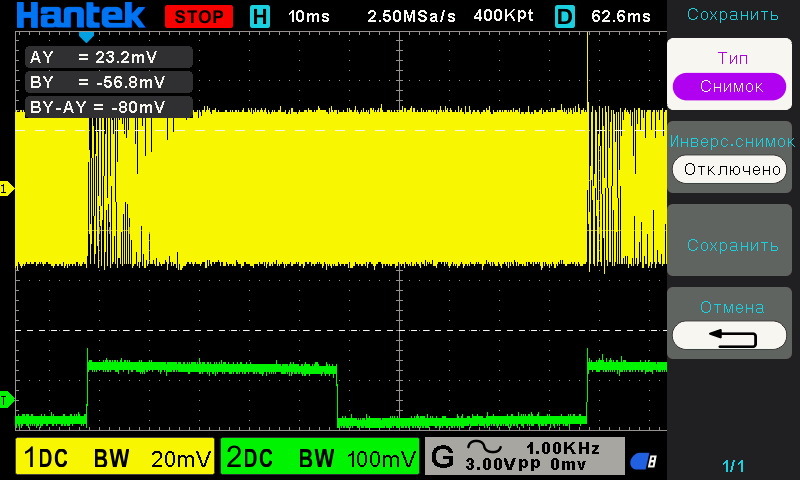Screen dimensions: 800x480
Task: Click the G generator 1.00KHz status box
Action: [524, 456]
